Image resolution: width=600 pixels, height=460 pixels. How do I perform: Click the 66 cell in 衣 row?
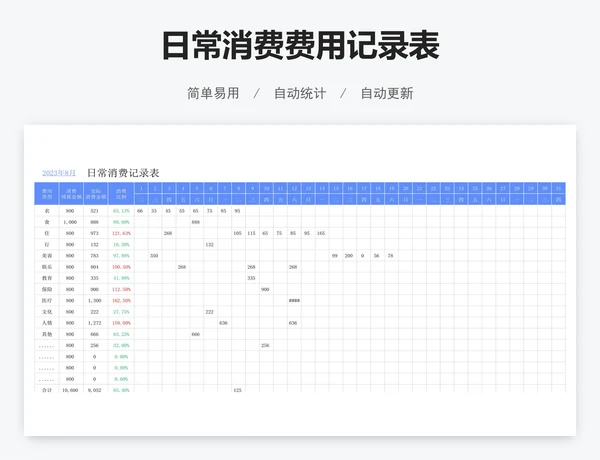pos(140,211)
